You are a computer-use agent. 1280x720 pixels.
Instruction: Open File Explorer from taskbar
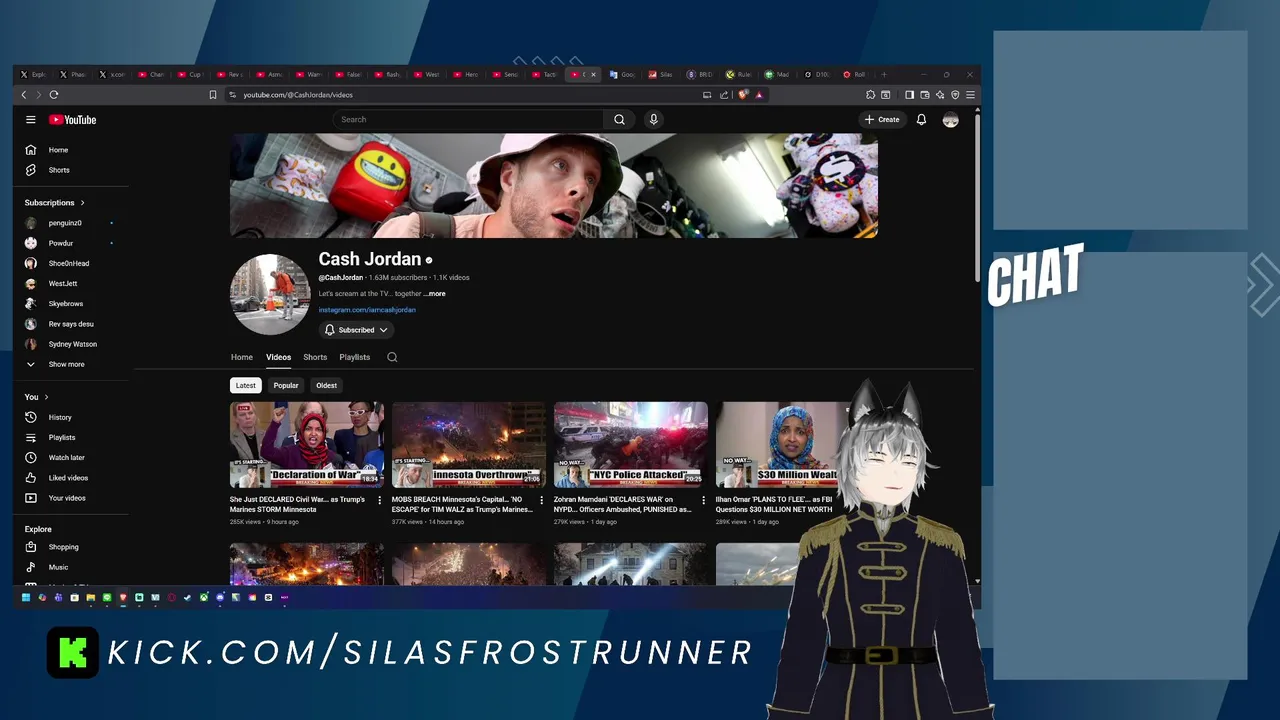(x=91, y=597)
